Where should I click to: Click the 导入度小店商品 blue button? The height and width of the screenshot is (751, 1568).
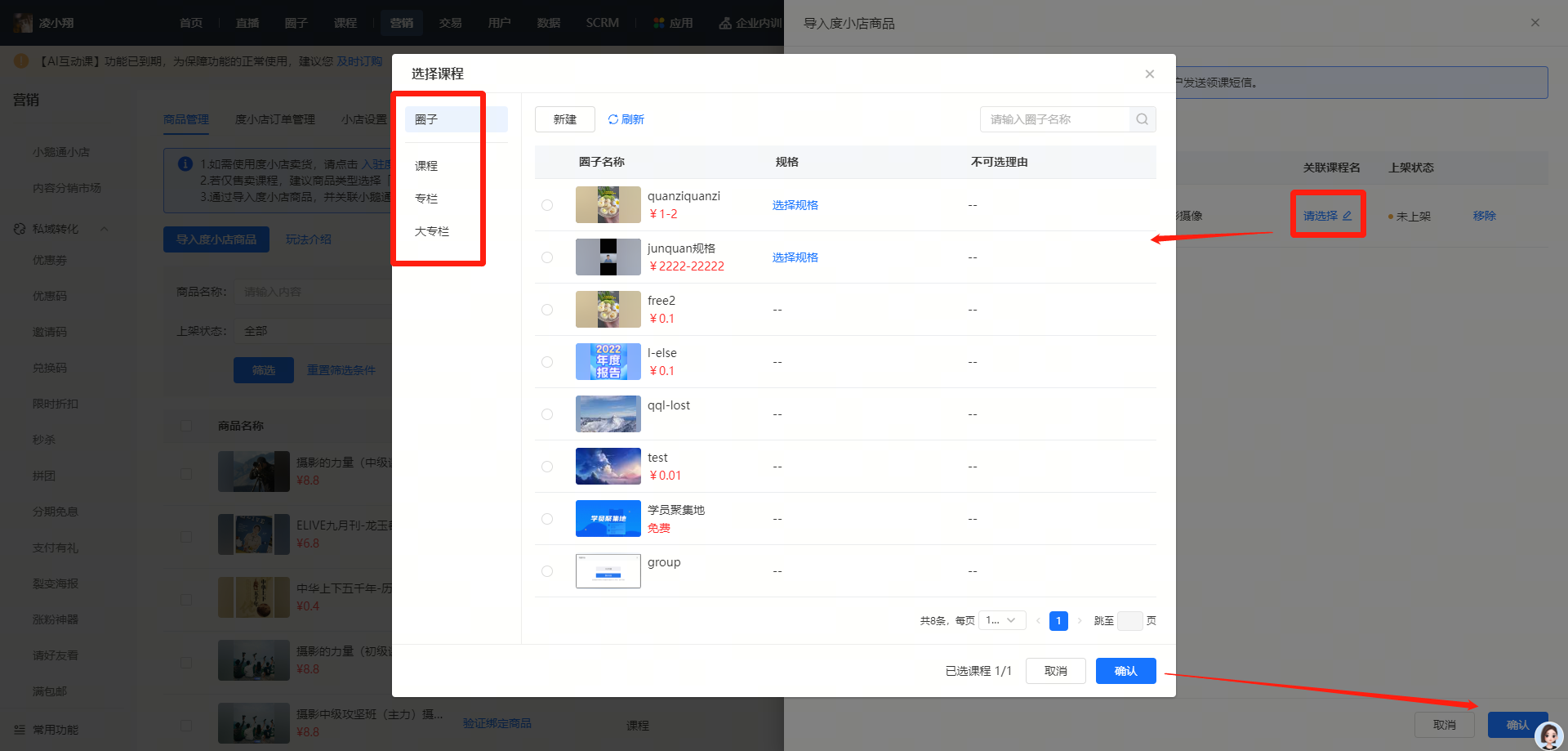click(216, 239)
